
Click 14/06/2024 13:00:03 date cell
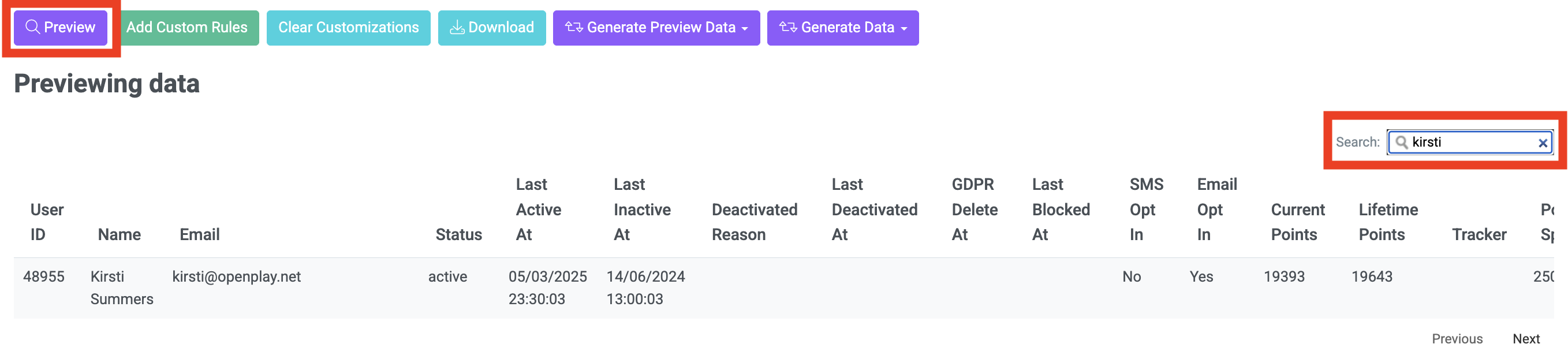click(646, 288)
